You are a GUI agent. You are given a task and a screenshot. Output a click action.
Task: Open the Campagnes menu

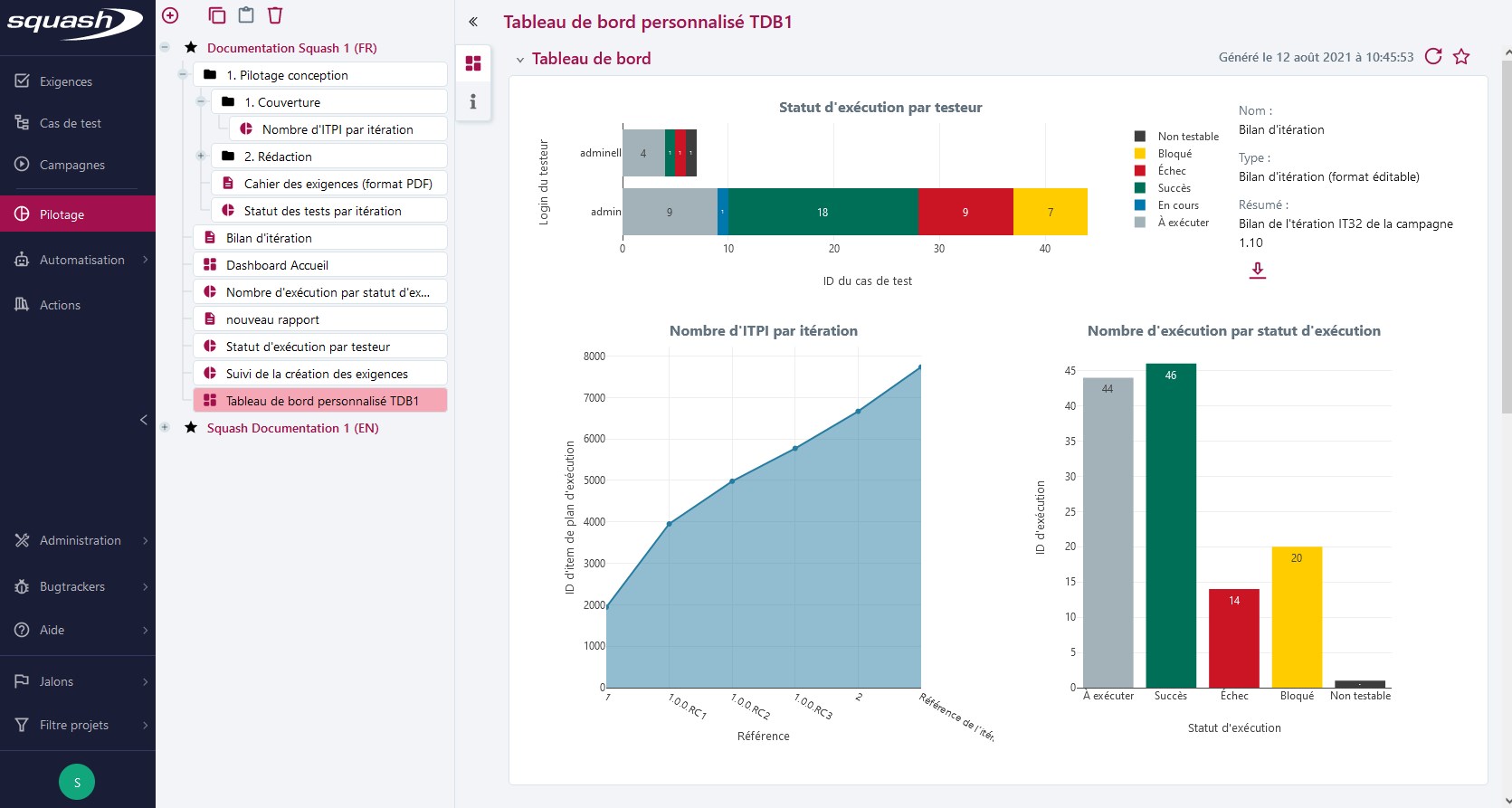[72, 165]
